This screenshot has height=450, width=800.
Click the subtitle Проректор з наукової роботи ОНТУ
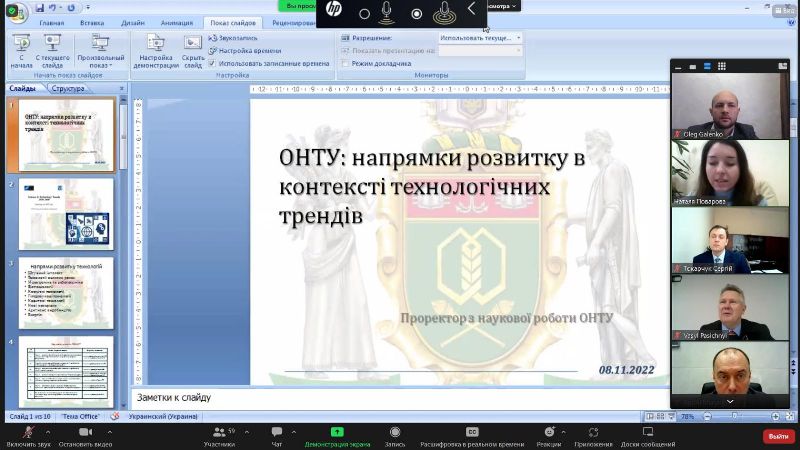click(507, 318)
